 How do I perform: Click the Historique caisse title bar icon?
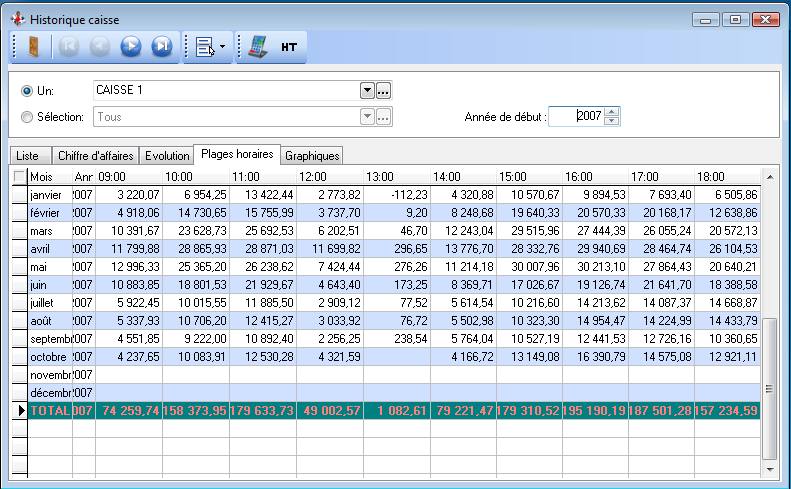point(16,19)
